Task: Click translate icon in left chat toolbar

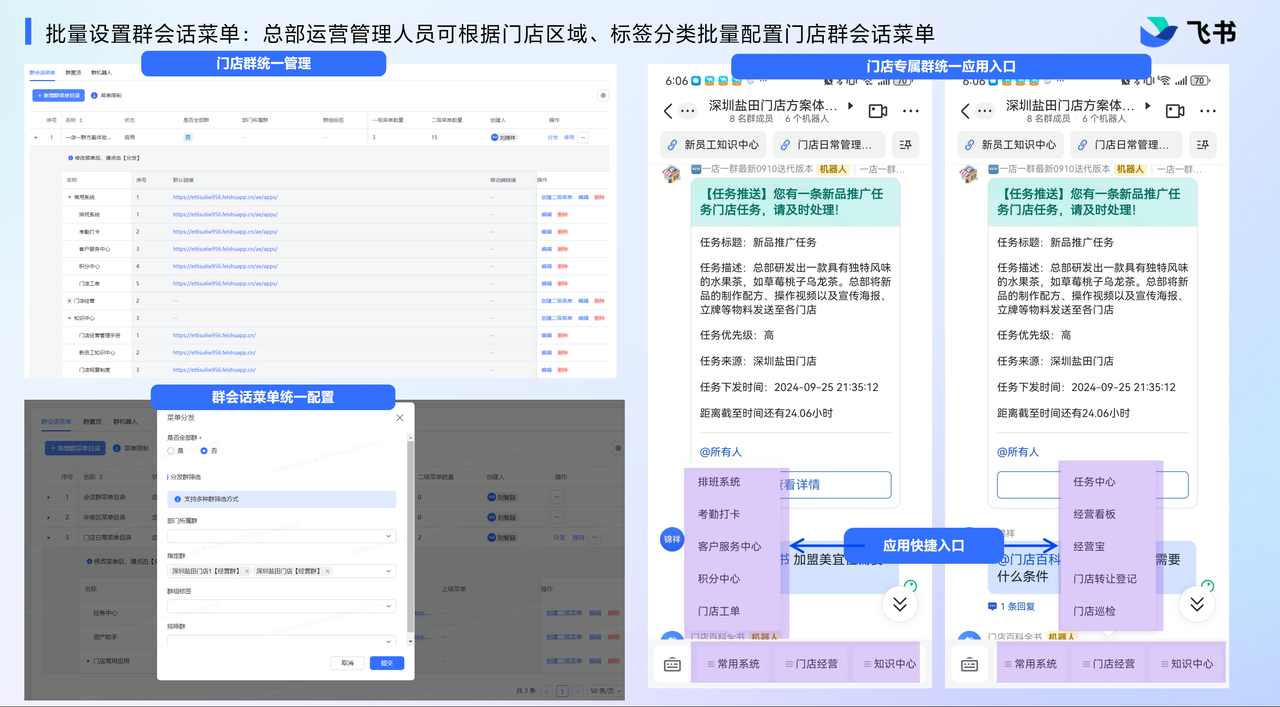Action: point(906,145)
